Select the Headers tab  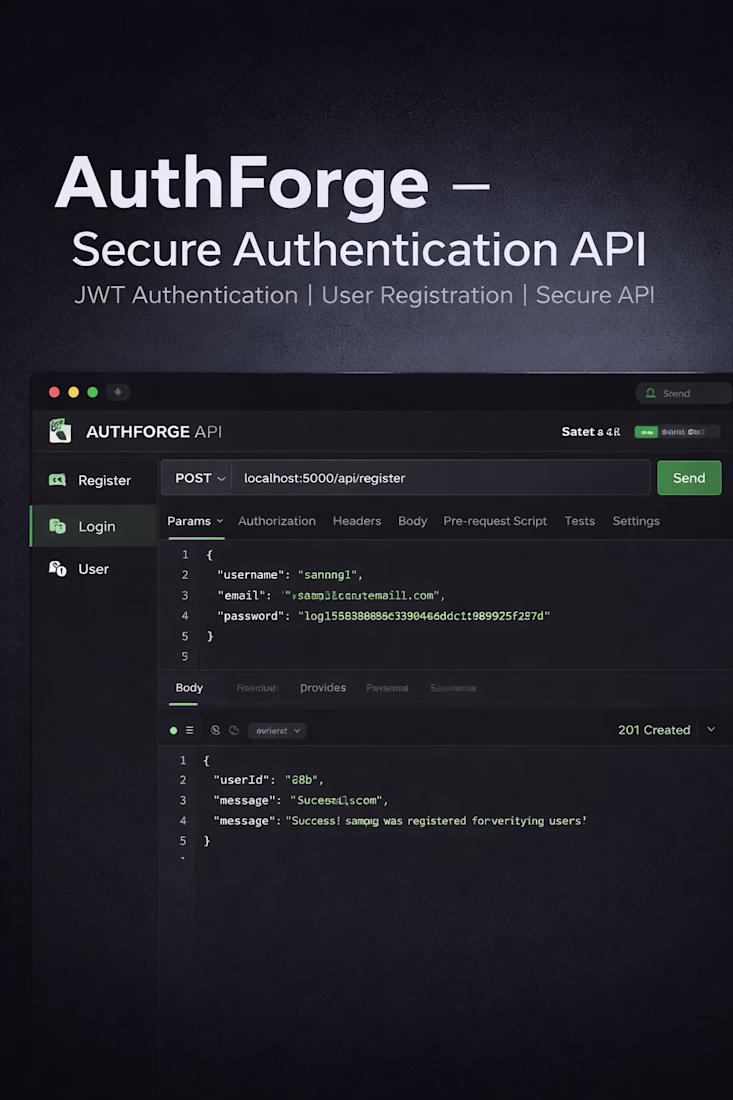(357, 521)
